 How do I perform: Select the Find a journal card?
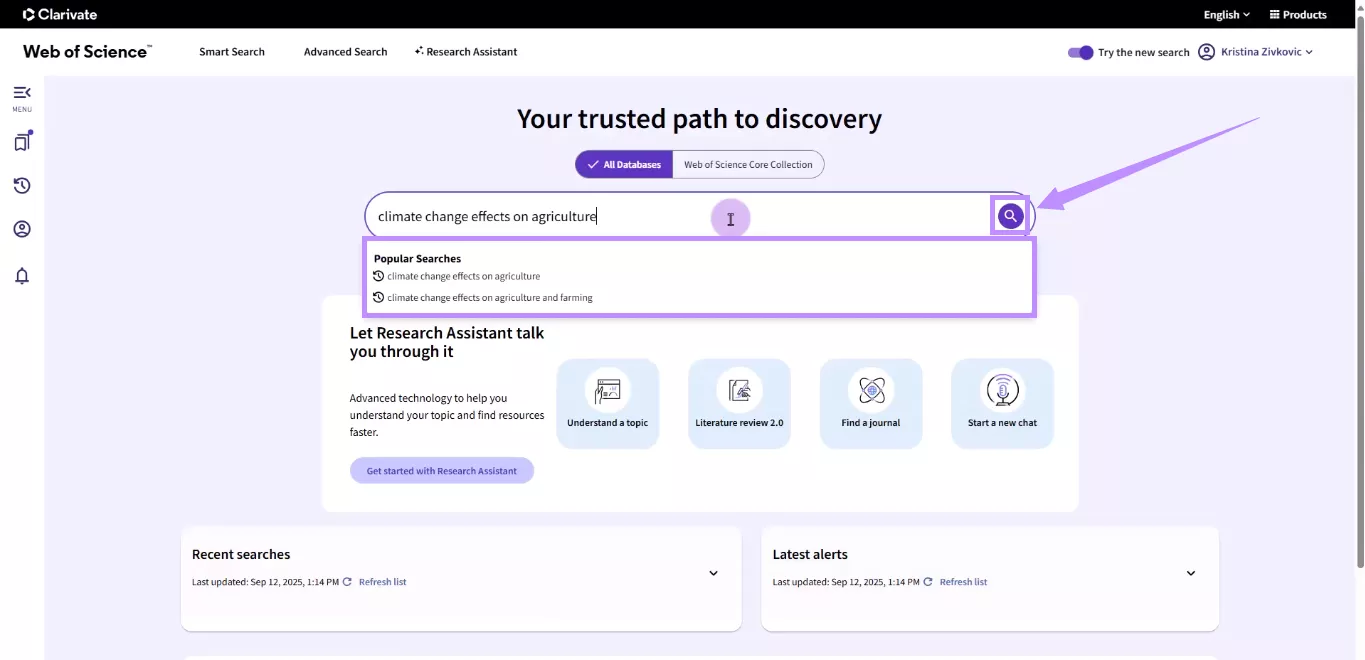[870, 403]
